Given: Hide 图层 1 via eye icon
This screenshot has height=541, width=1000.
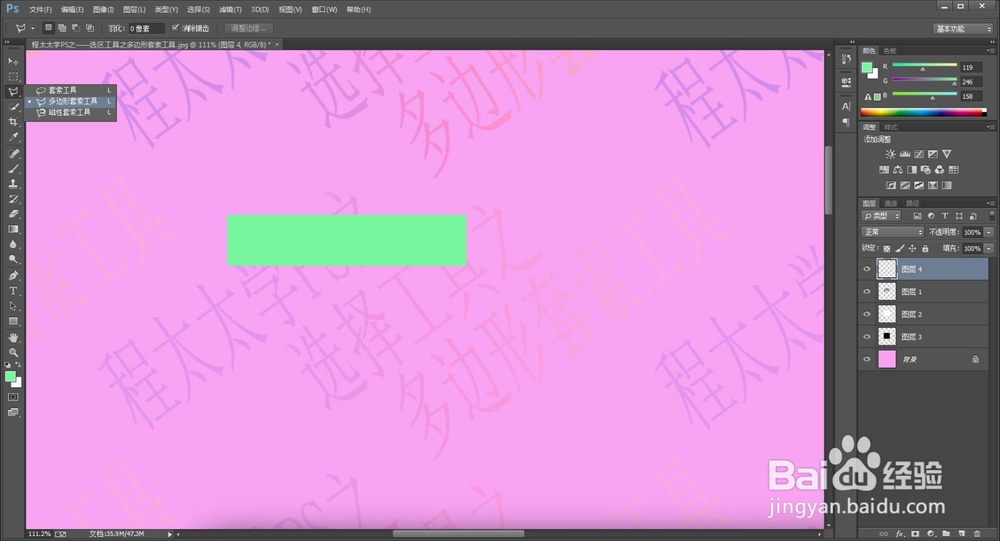Looking at the screenshot, I should (x=867, y=292).
